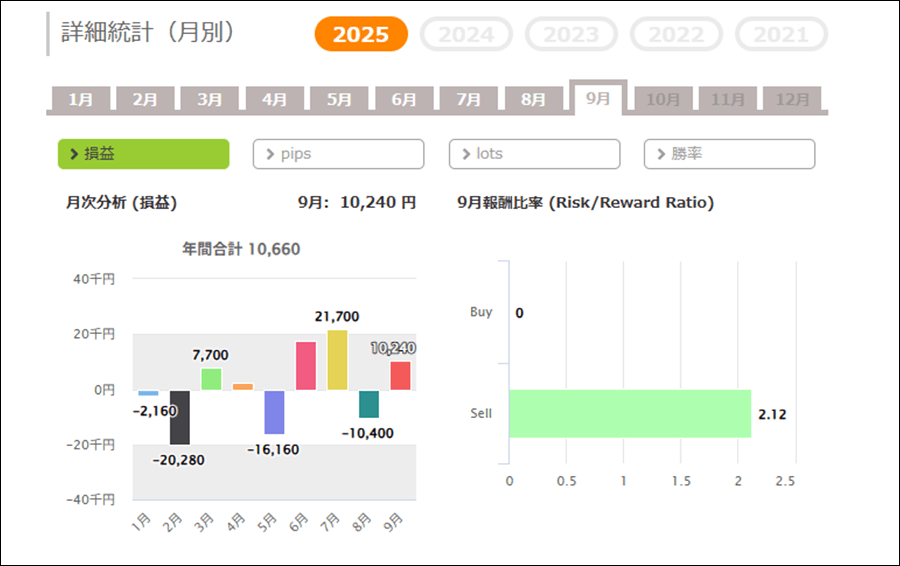This screenshot has height=566, width=900.
Task: Switch to the 3月 tab
Action: pyautogui.click(x=210, y=100)
